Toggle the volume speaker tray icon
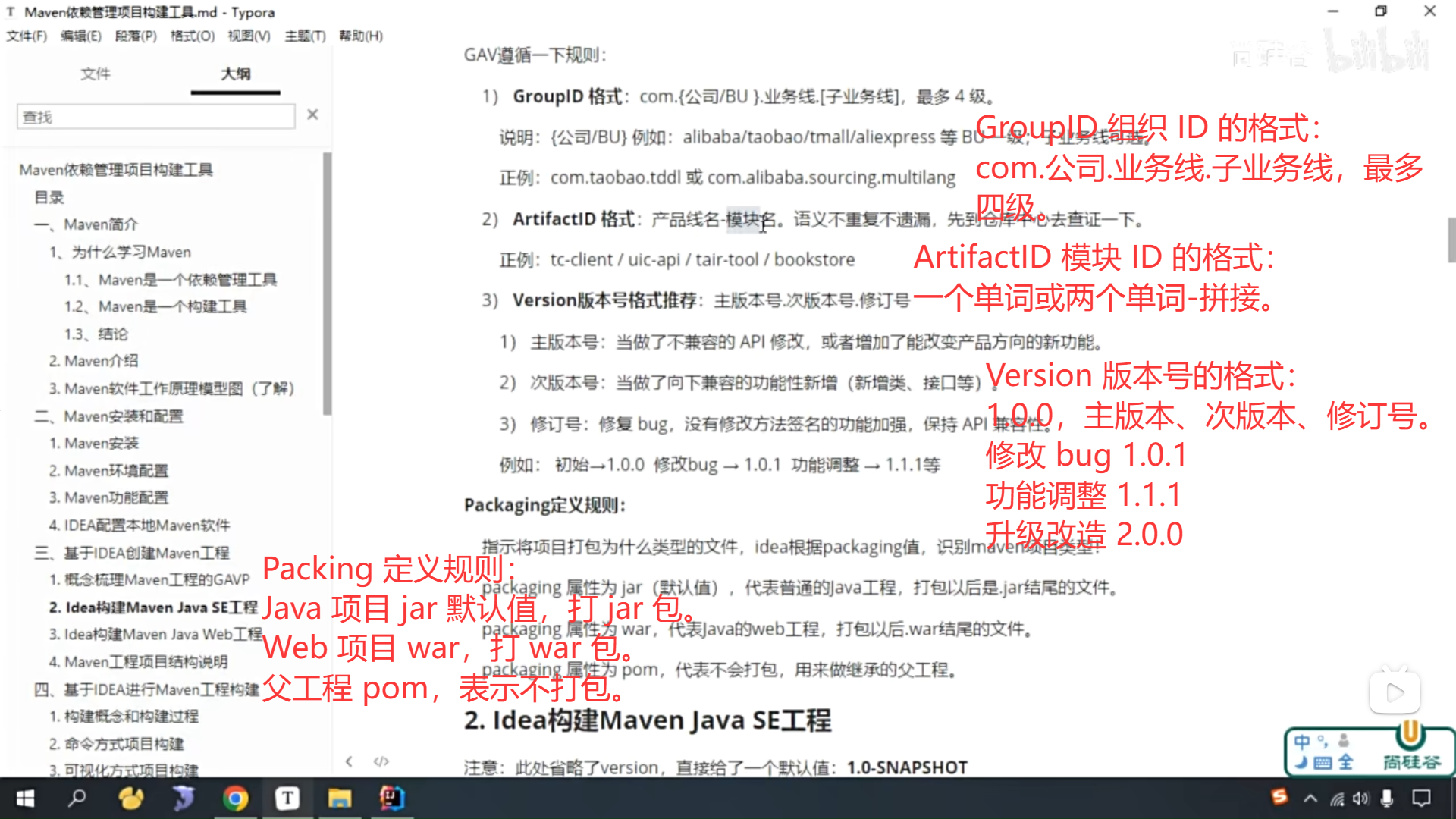The height and width of the screenshot is (819, 1456). 1361,798
